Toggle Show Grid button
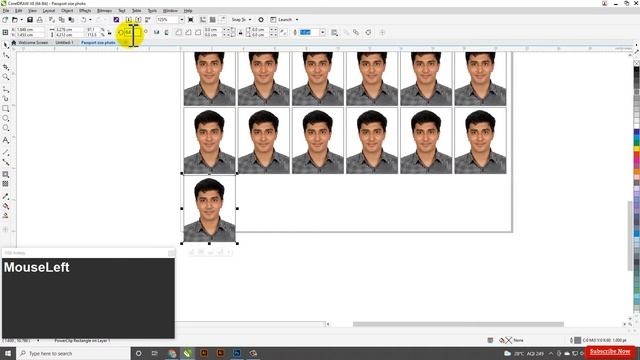The image size is (640, 360). (x=213, y=20)
